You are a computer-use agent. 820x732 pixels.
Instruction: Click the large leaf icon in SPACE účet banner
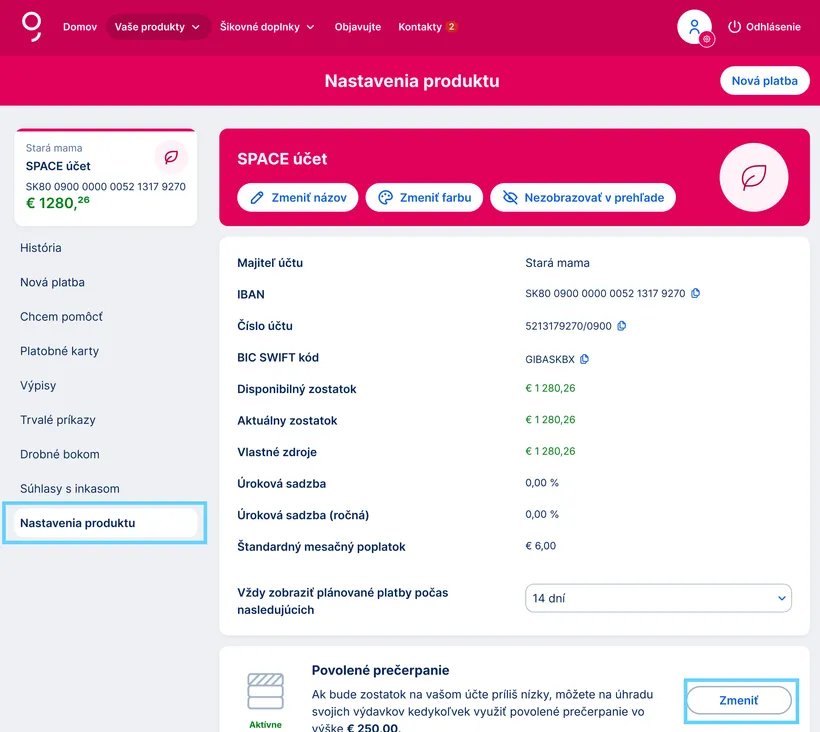point(754,178)
